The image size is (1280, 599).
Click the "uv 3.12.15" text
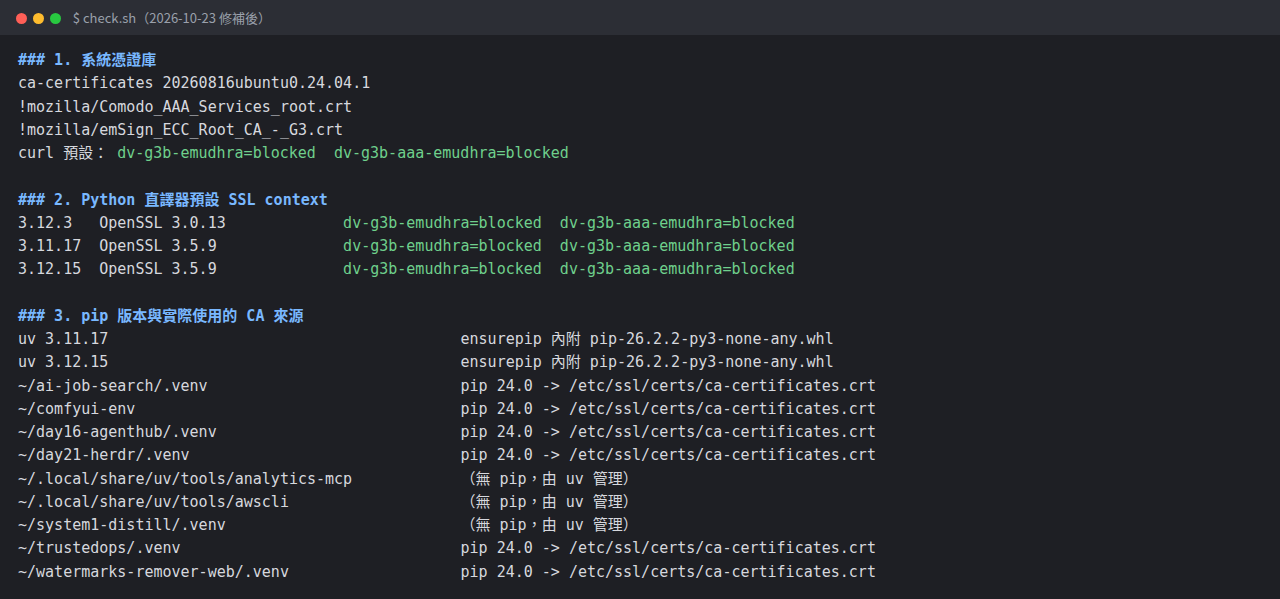click(x=63, y=361)
